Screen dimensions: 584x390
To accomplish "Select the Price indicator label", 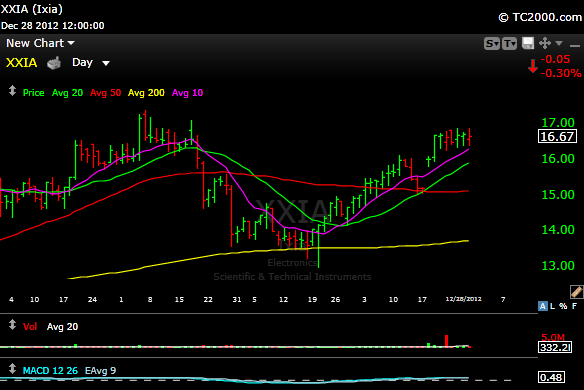I will click(34, 93).
